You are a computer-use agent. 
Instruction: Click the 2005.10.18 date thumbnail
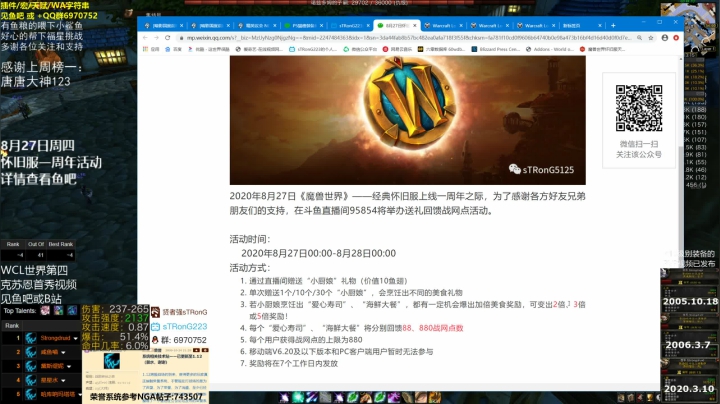click(x=689, y=290)
